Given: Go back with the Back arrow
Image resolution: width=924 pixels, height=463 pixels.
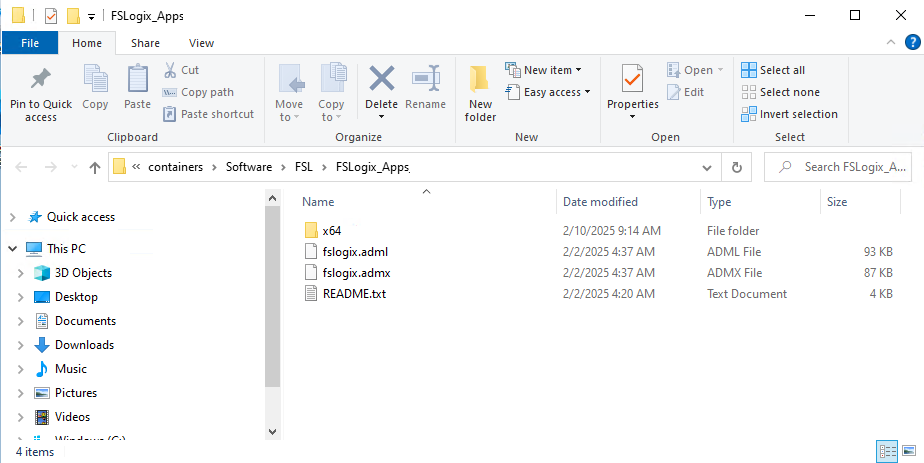Looking at the screenshot, I should [x=21, y=167].
